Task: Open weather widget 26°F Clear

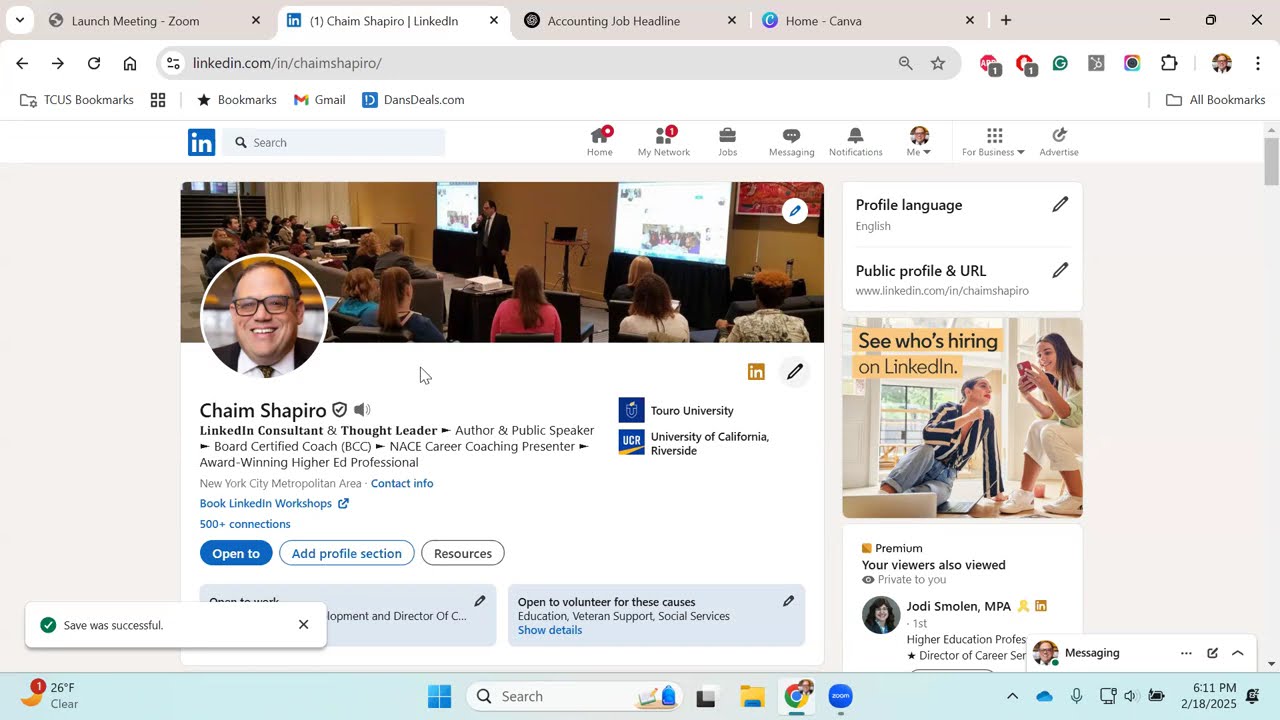Action: (x=50, y=696)
